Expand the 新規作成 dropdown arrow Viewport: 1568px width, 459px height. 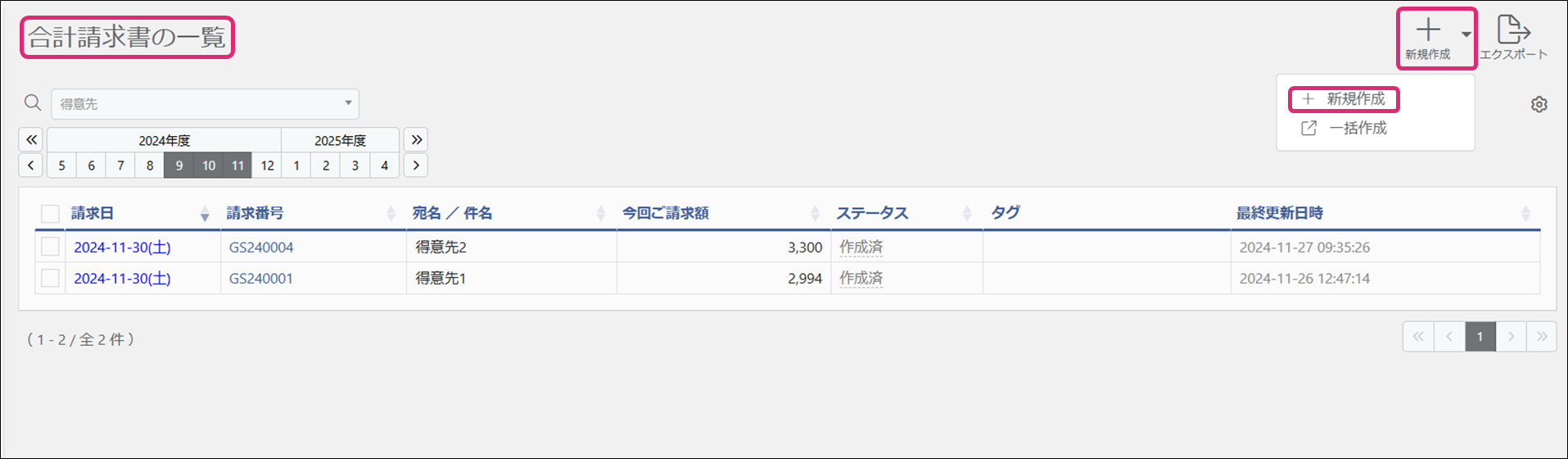coord(1466,34)
